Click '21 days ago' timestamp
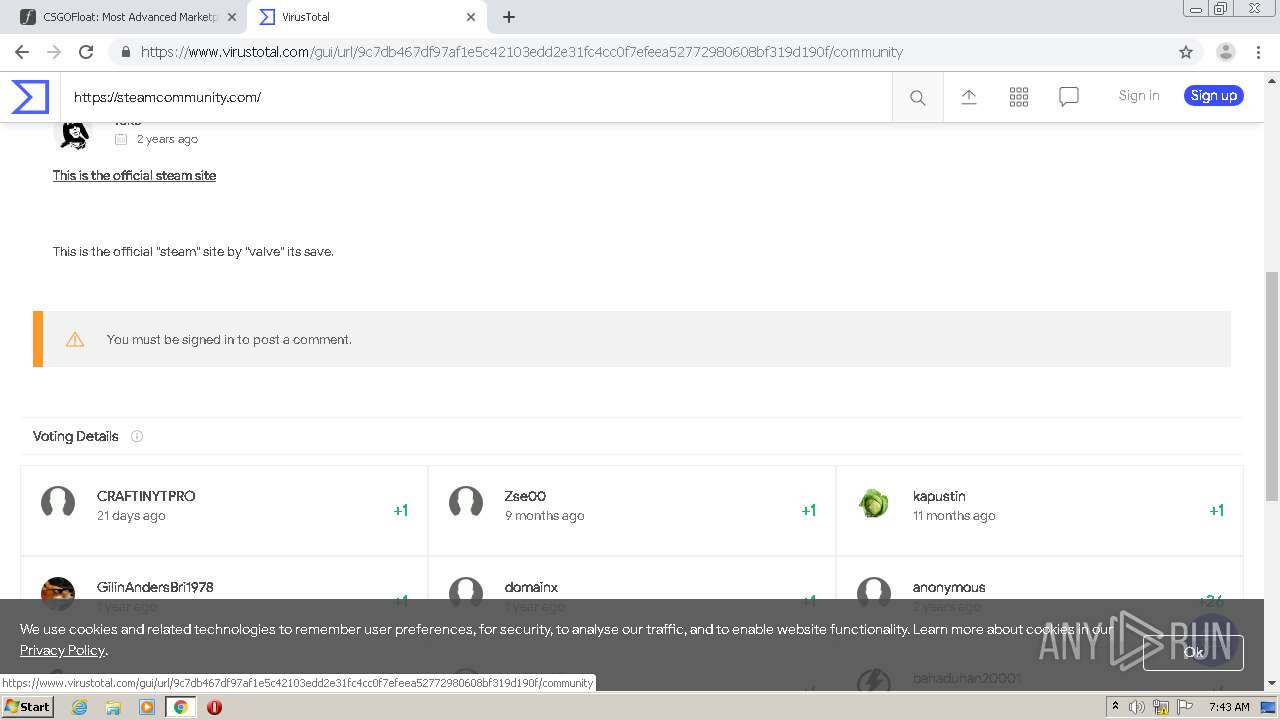Viewport: 1280px width, 720px height. (131, 516)
